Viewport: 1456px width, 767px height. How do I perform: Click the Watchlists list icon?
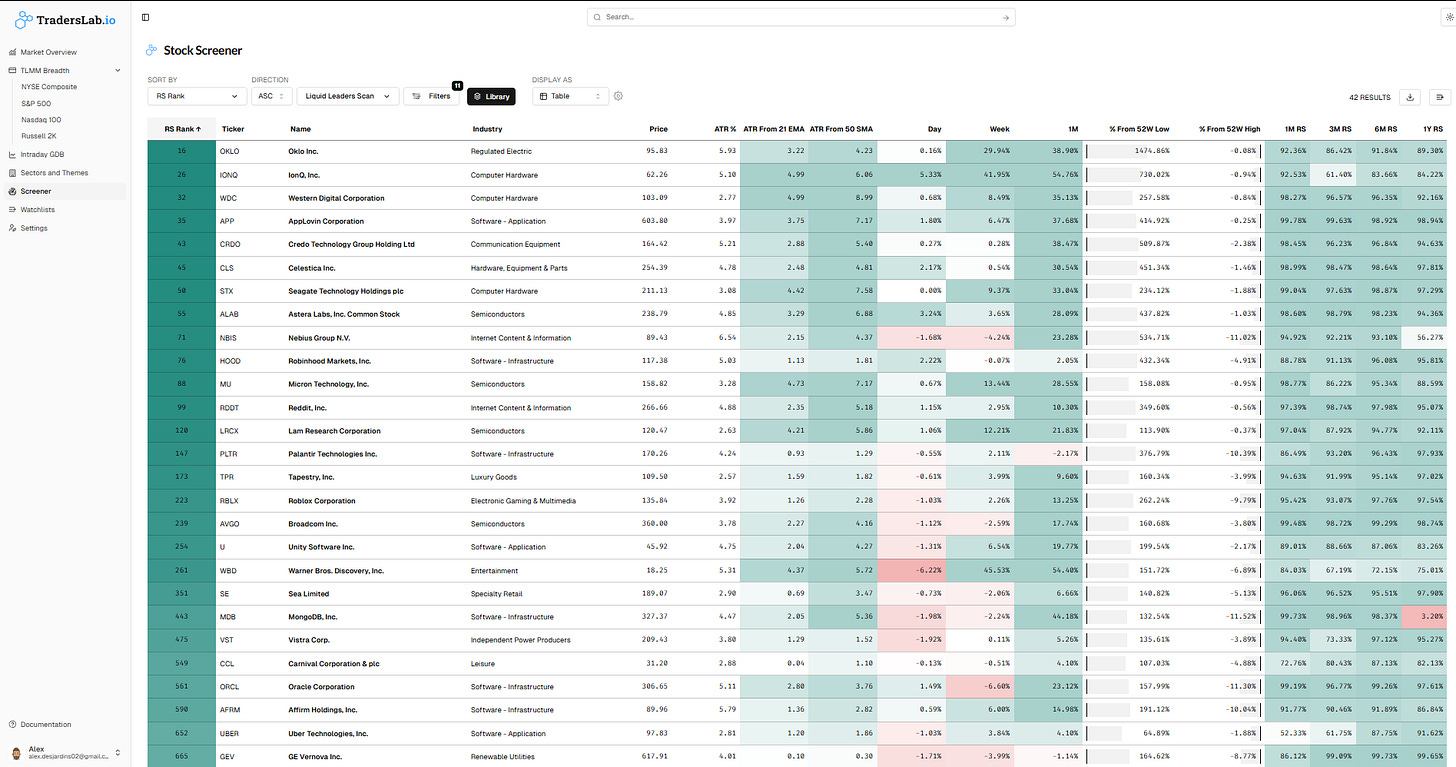pyautogui.click(x=12, y=210)
